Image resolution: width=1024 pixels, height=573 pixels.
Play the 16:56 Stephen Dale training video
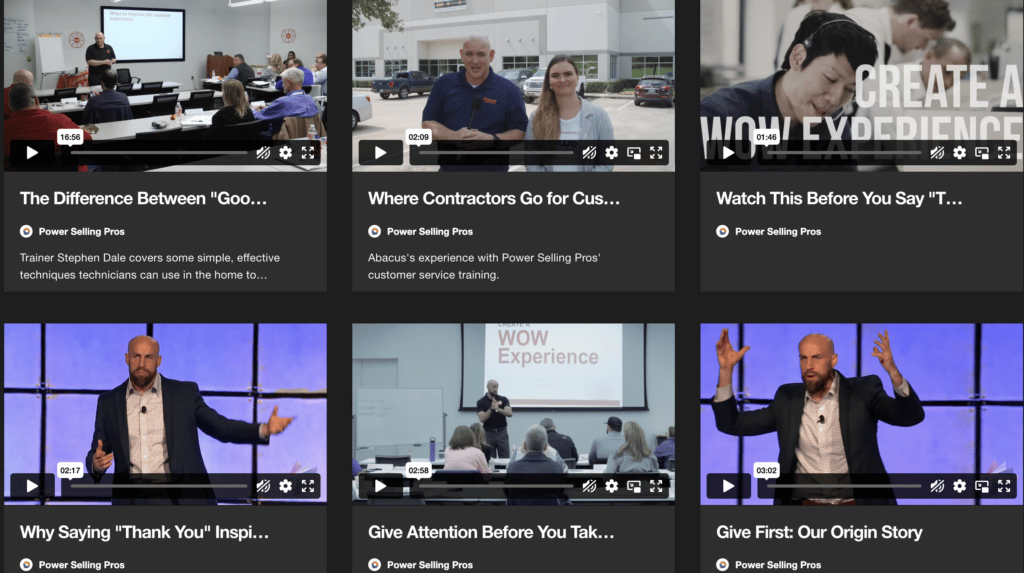point(32,153)
